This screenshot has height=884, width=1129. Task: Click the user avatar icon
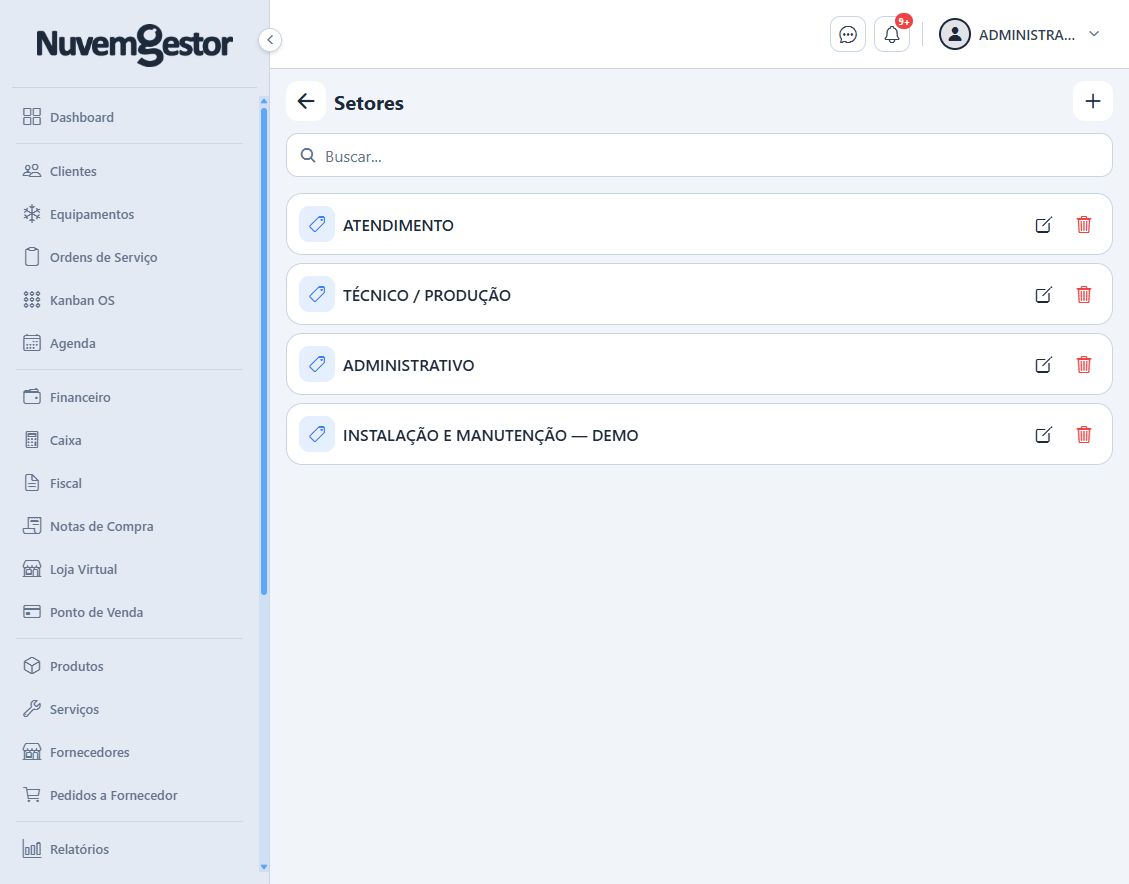tap(955, 35)
